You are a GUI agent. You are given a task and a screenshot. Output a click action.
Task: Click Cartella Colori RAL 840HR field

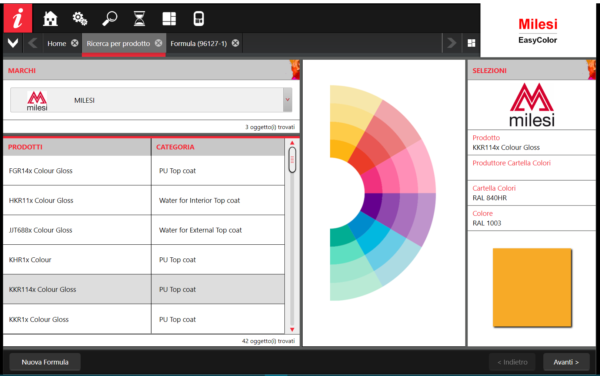[532, 193]
